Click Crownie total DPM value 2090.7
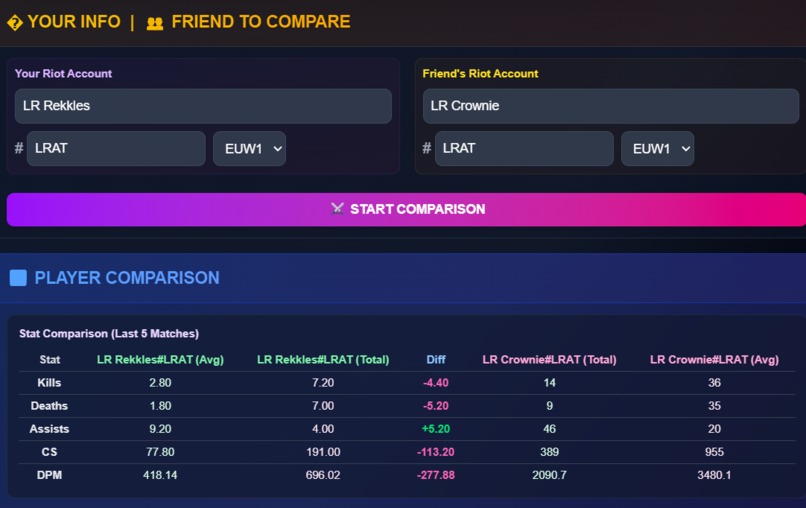Image resolution: width=806 pixels, height=508 pixels. pyautogui.click(x=549, y=475)
